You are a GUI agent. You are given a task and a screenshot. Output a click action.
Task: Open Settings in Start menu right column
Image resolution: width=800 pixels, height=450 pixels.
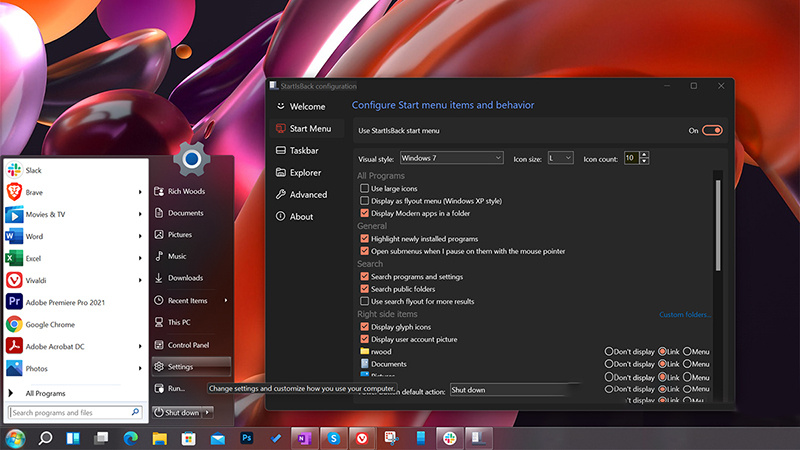coord(191,366)
